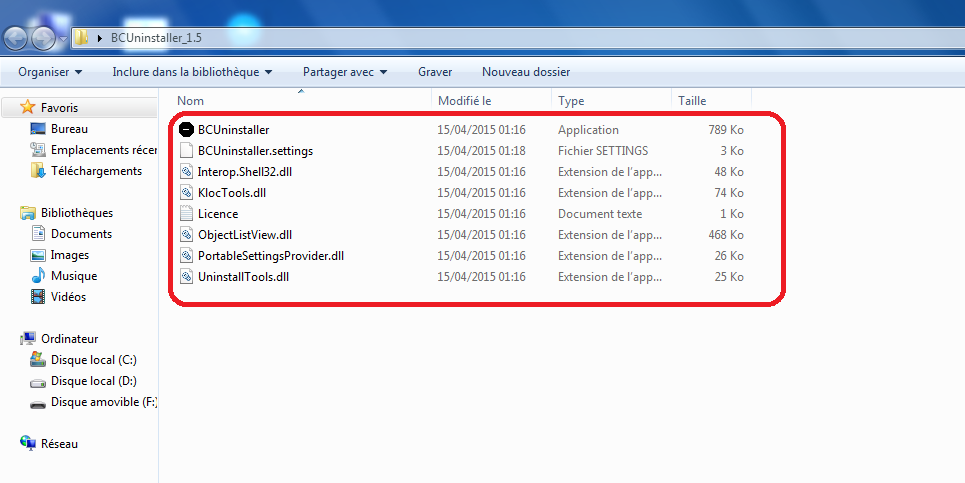
Task: Open the Vidéos library label
Action: pyautogui.click(x=68, y=297)
